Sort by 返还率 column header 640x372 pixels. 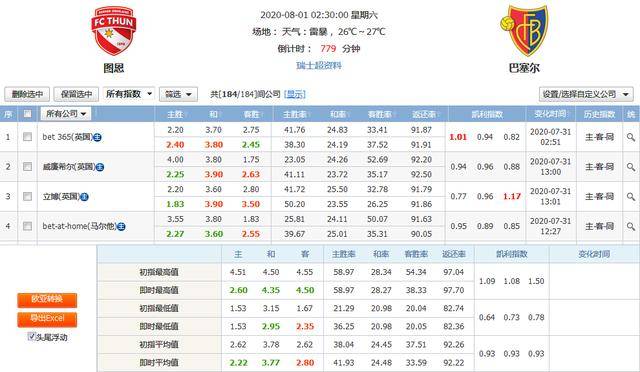424,115
